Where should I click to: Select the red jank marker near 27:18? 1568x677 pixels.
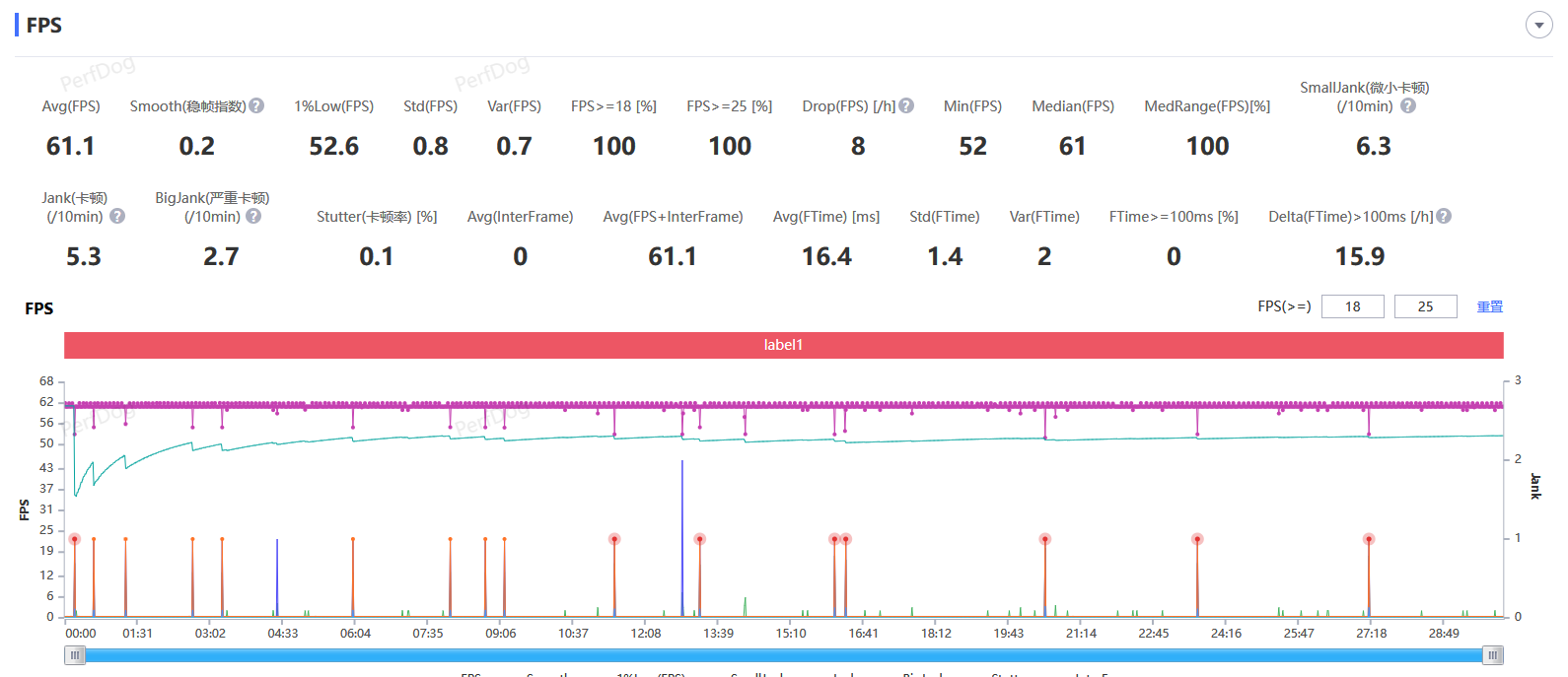coord(1369,539)
